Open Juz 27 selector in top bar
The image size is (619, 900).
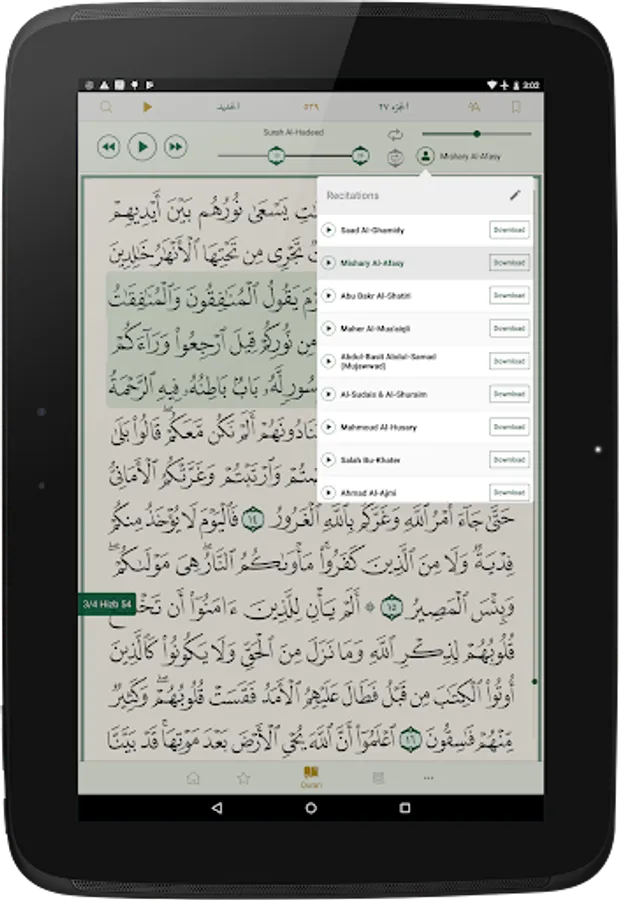(393, 107)
